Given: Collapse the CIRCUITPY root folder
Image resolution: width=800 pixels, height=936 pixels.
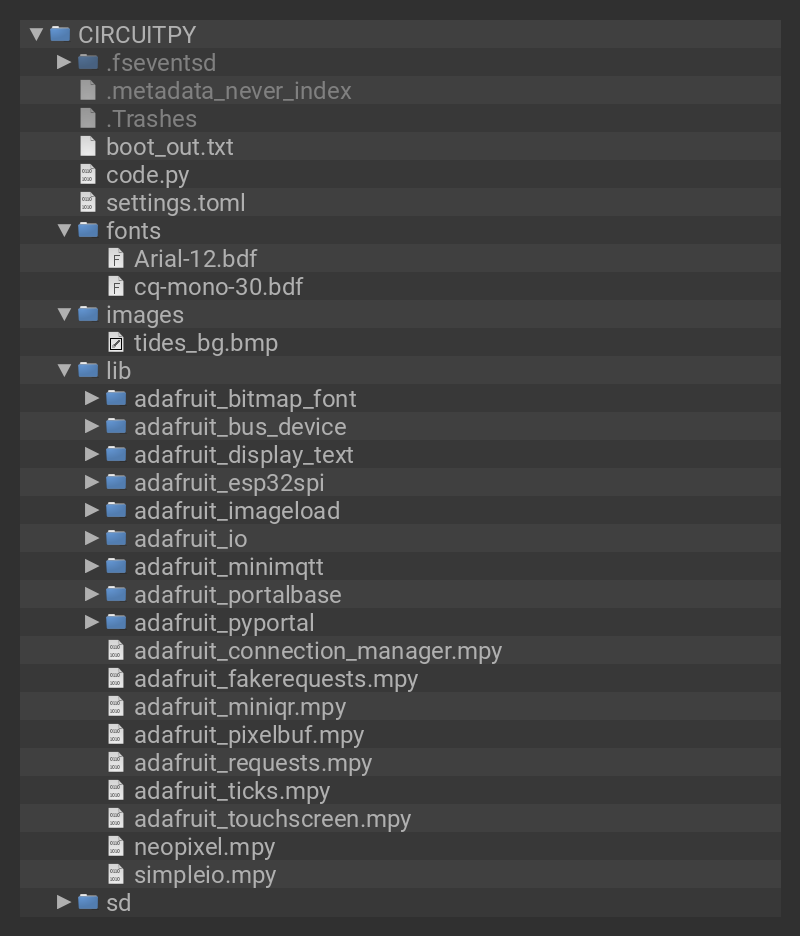Looking at the screenshot, I should coord(36,34).
